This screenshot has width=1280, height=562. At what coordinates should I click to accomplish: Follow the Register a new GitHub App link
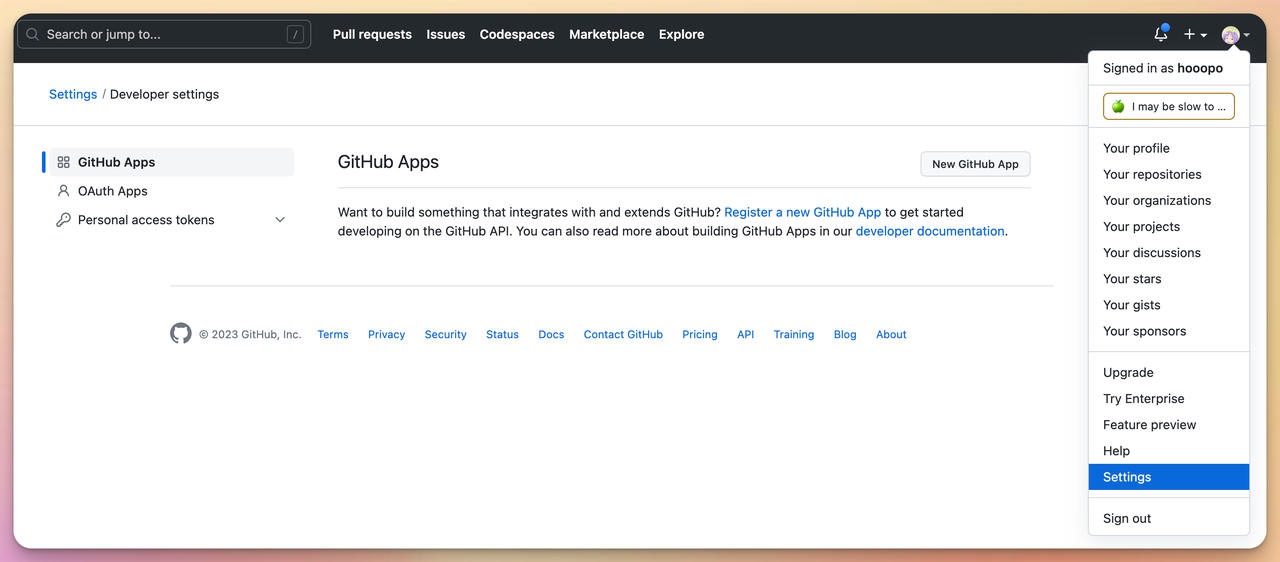(802, 212)
